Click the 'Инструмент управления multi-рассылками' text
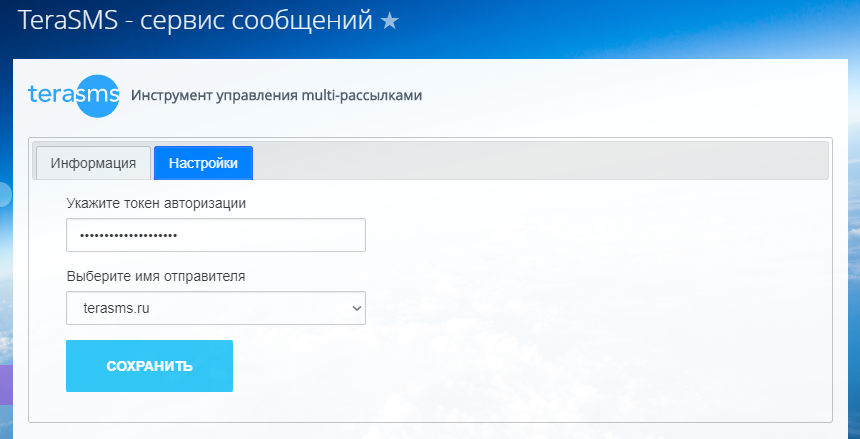Viewport: 860px width, 439px height. pyautogui.click(x=276, y=95)
